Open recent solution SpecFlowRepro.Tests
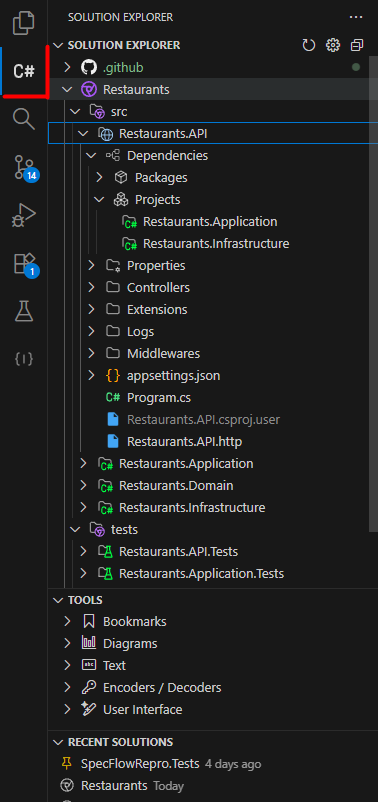 [x=140, y=764]
